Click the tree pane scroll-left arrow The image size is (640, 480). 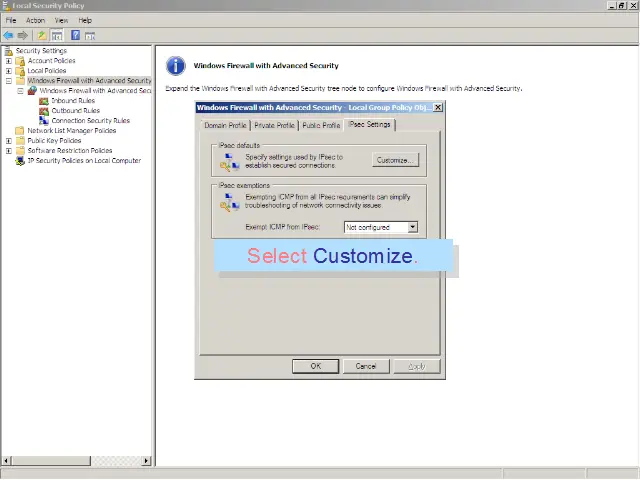tap(6, 461)
